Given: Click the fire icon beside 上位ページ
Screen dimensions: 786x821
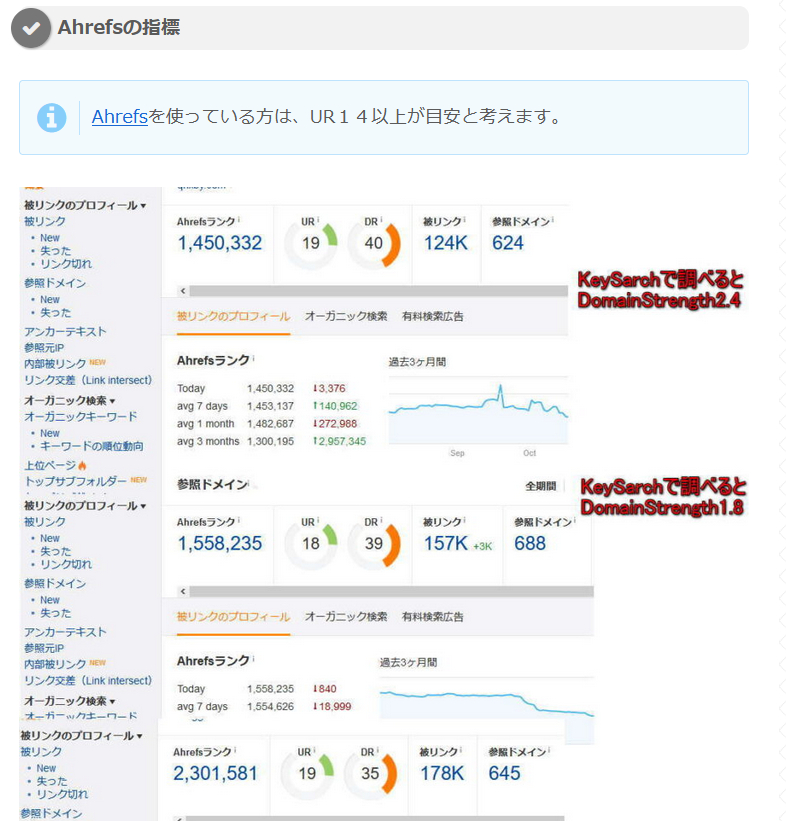Looking at the screenshot, I should 82,465.
